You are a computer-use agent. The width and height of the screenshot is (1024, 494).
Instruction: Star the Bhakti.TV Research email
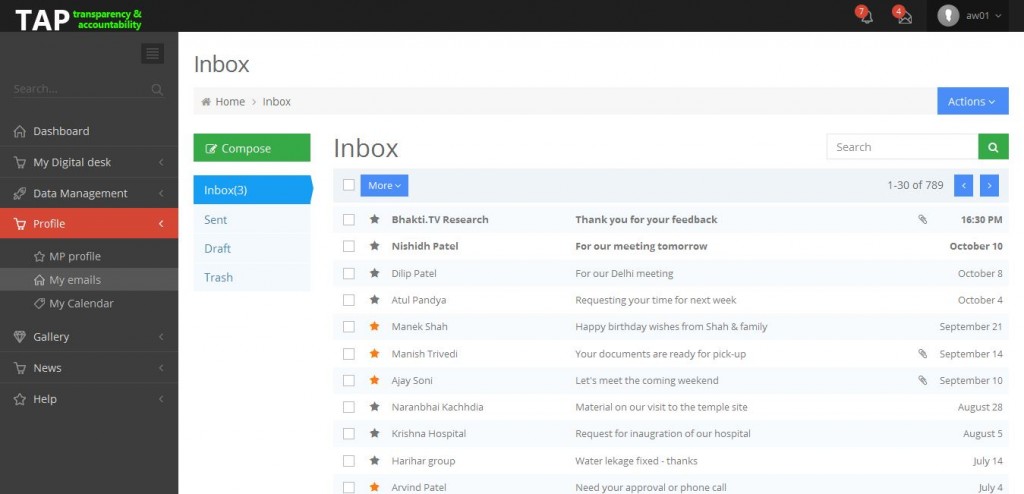374,220
